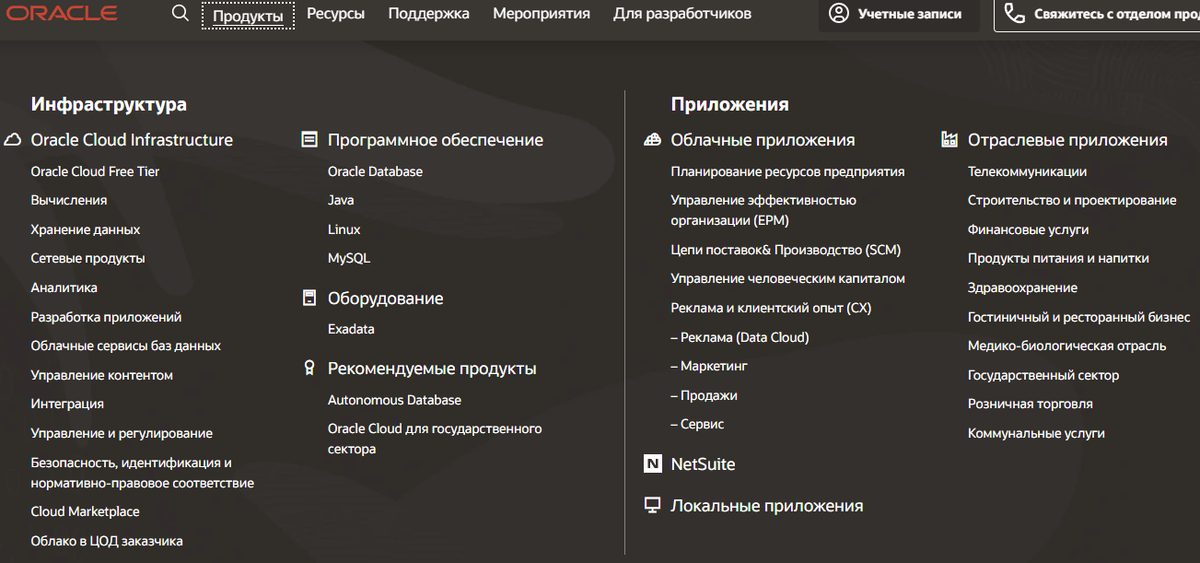This screenshot has height=563, width=1200.
Task: Open Oracle Cloud Infrastructure heading link
Action: [x=132, y=140]
